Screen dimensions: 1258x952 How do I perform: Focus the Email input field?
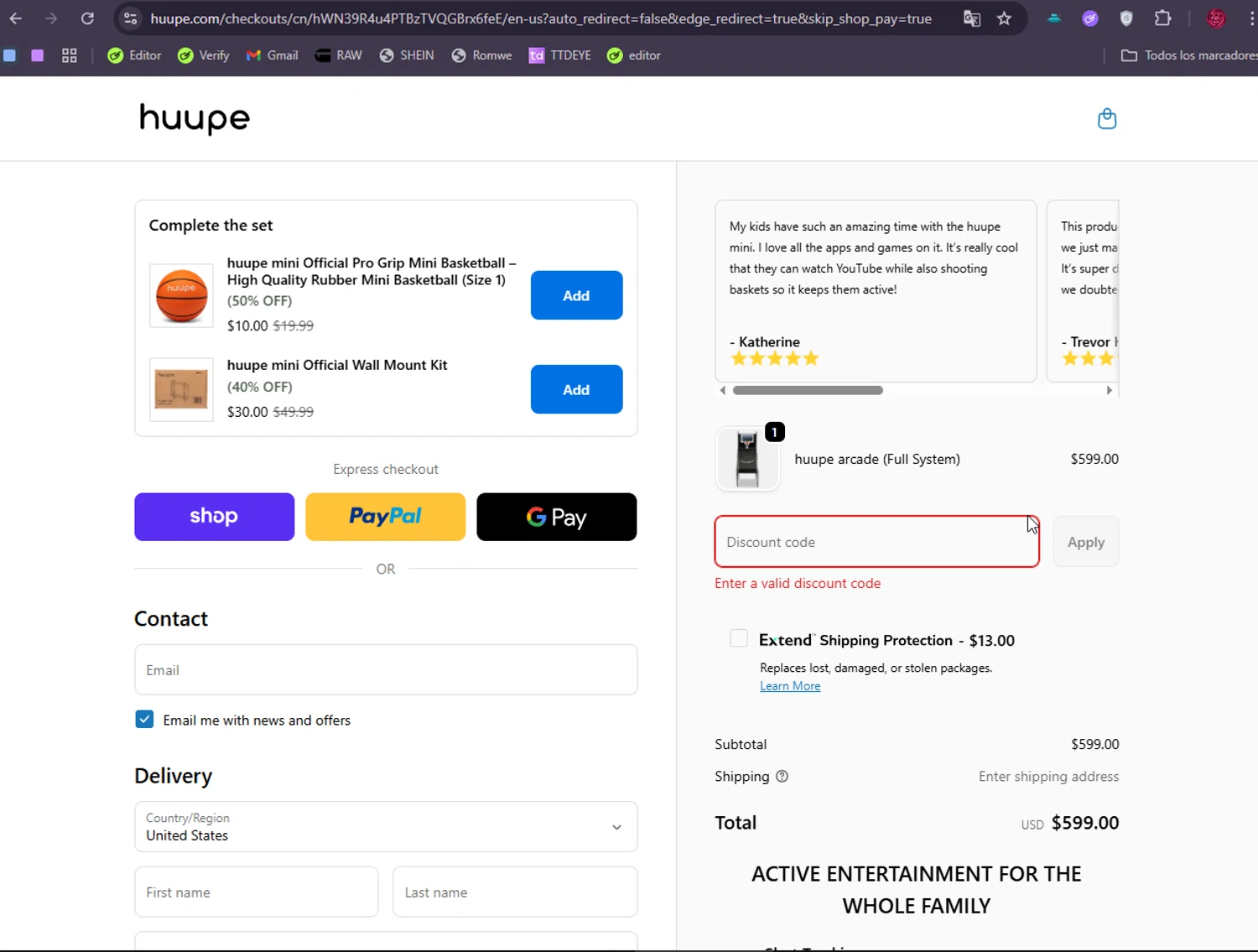pyautogui.click(x=386, y=669)
